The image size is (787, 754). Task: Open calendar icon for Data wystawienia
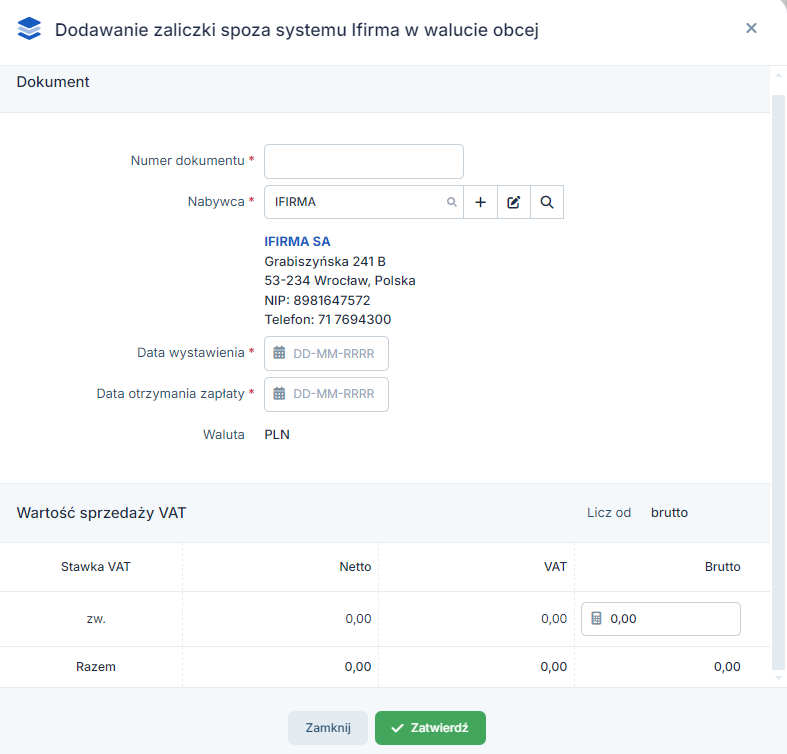(x=279, y=353)
